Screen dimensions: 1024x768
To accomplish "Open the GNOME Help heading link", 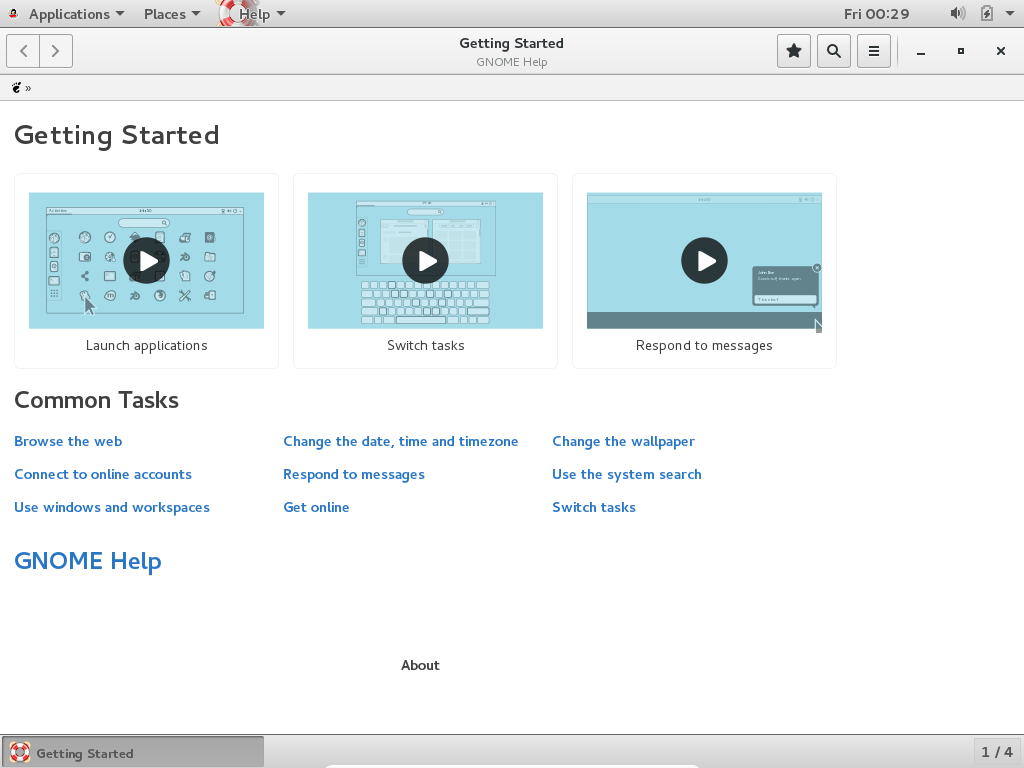I will (x=88, y=561).
